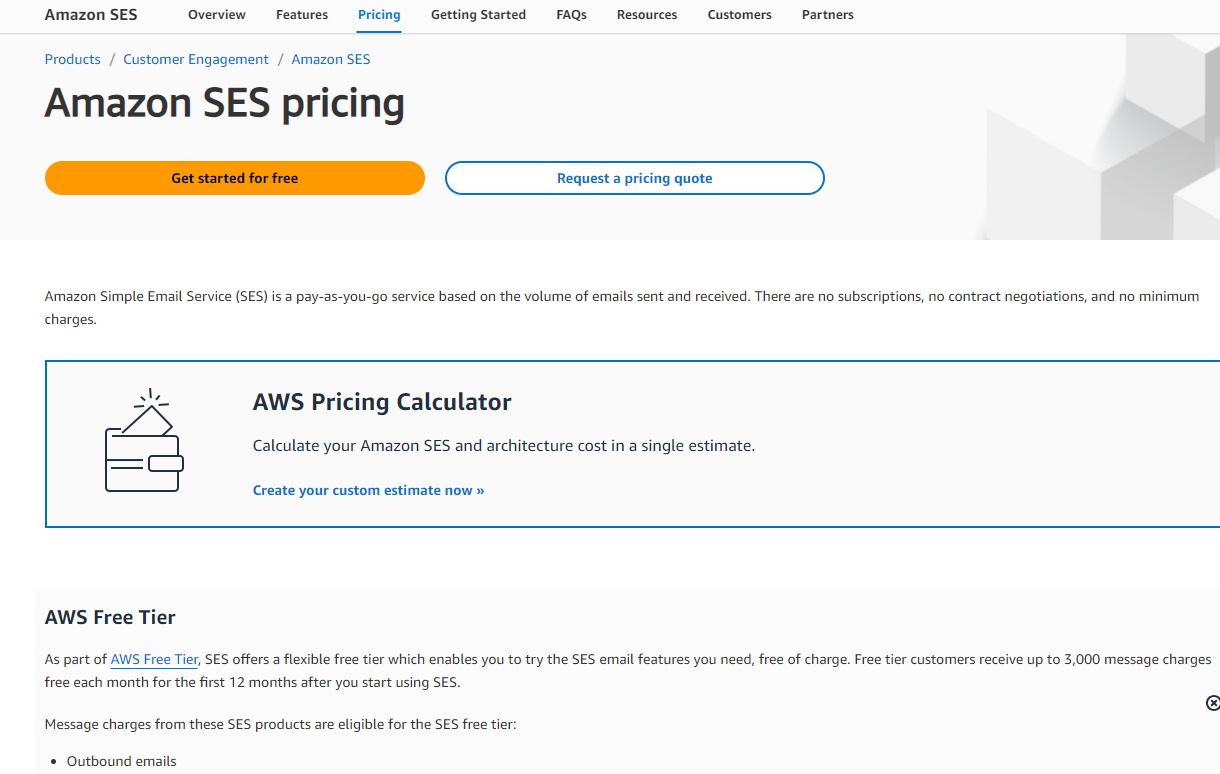Open the Partners tab
The image size is (1220, 774).
828,15
